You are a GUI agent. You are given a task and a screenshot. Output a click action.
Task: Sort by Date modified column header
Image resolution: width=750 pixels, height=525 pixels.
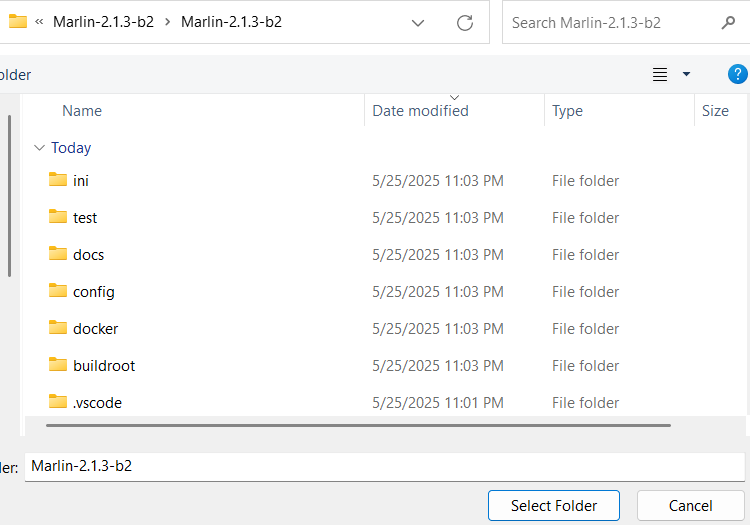coord(420,111)
